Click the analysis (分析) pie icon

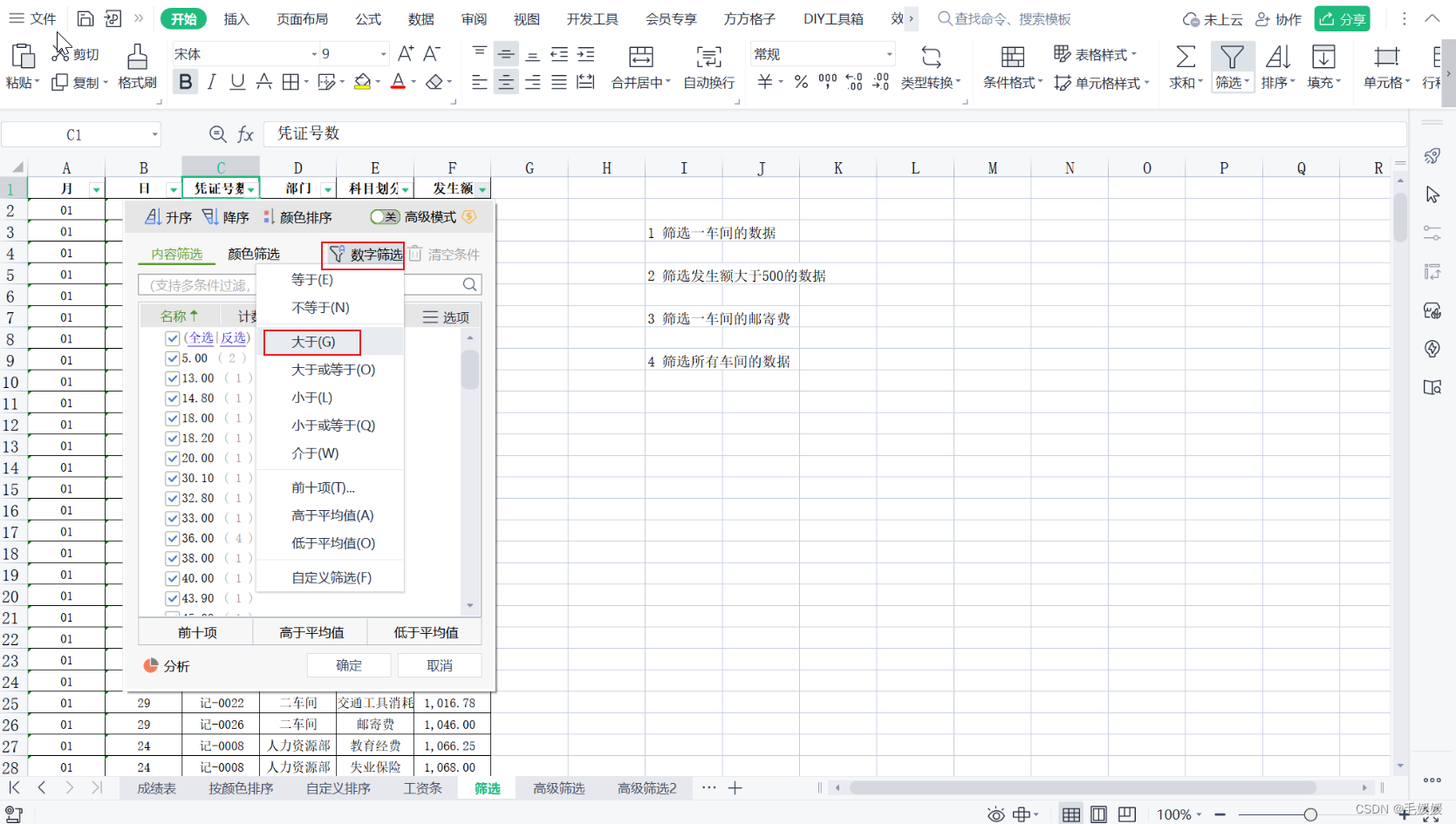coord(151,666)
